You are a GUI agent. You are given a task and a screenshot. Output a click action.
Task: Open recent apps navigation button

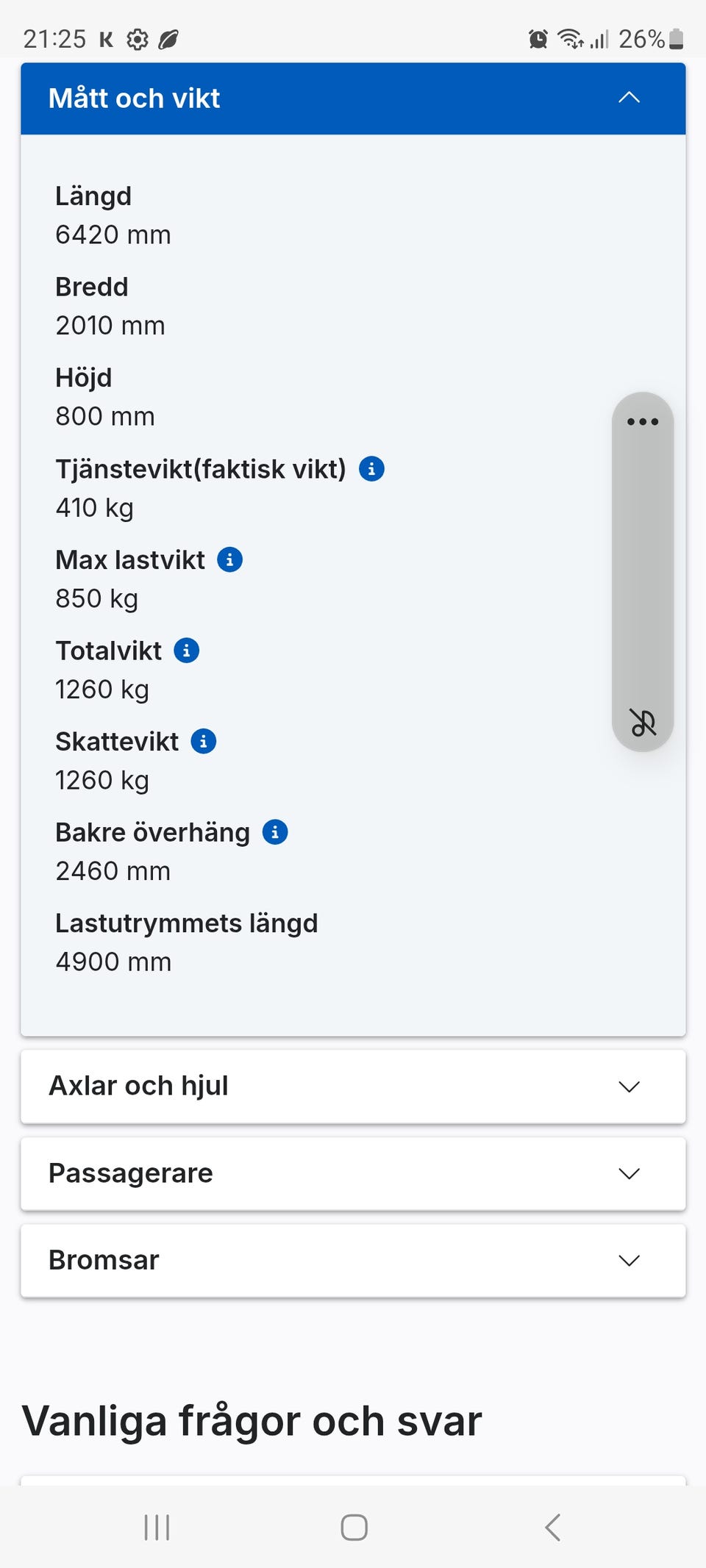(157, 1527)
